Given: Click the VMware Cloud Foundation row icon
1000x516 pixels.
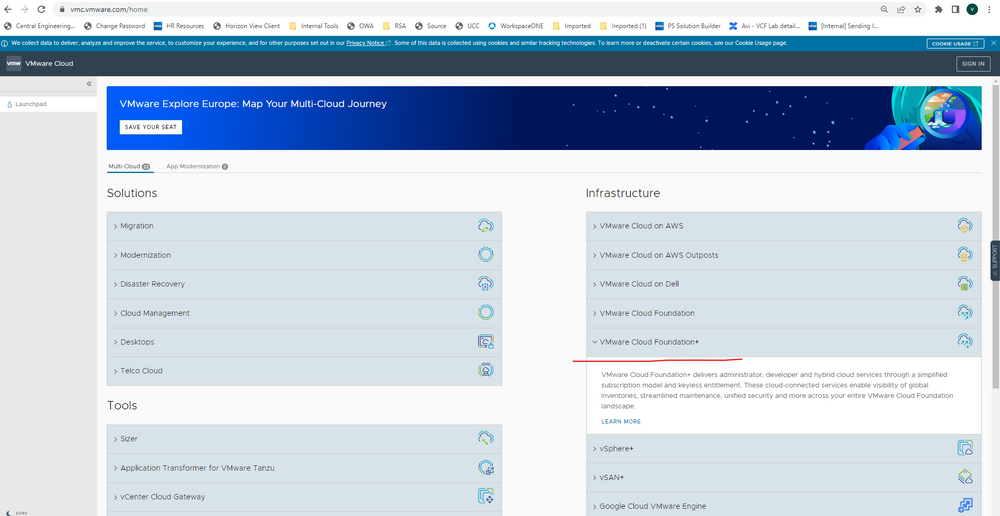Looking at the screenshot, I should point(965,313).
